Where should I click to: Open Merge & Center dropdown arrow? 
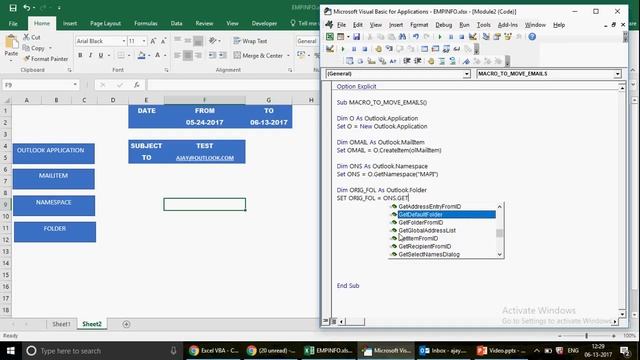(288, 56)
